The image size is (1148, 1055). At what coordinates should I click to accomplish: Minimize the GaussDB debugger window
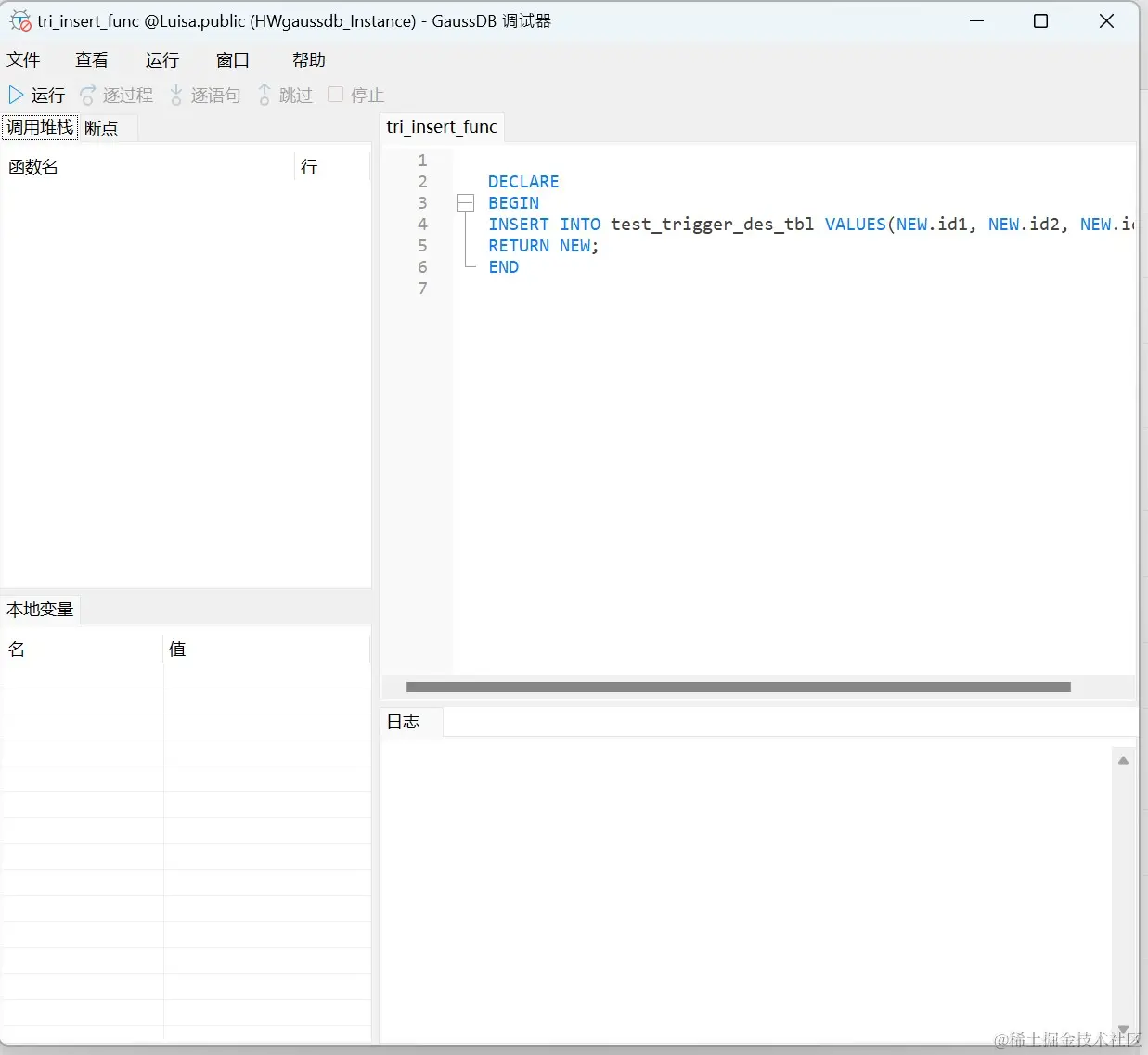976,20
